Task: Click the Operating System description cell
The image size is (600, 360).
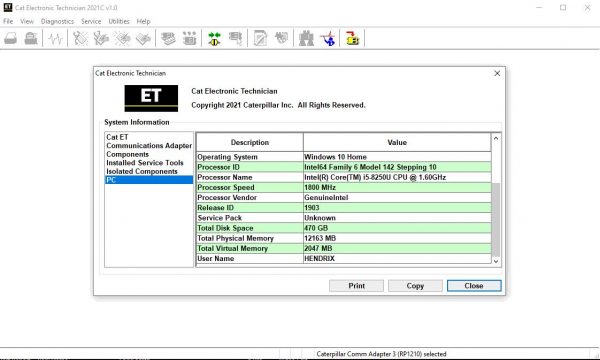Action: [250, 157]
